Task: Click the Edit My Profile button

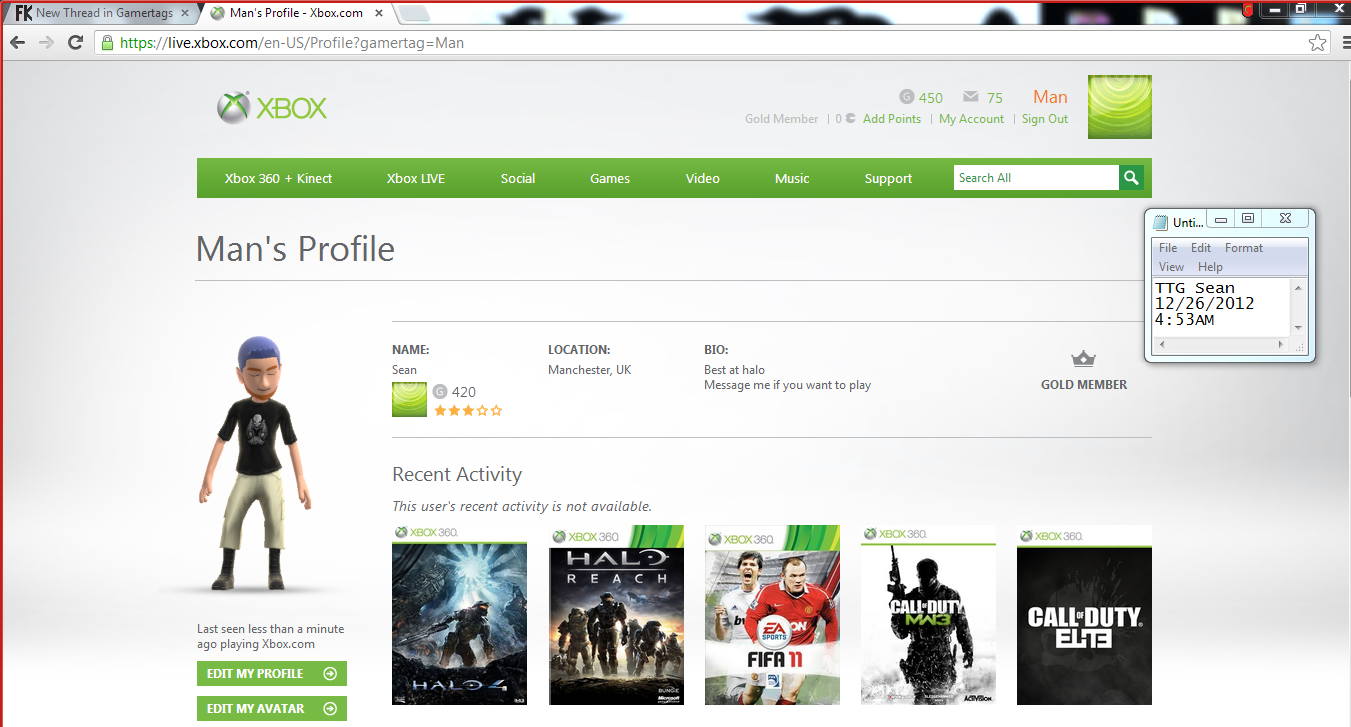Action: (x=272, y=674)
